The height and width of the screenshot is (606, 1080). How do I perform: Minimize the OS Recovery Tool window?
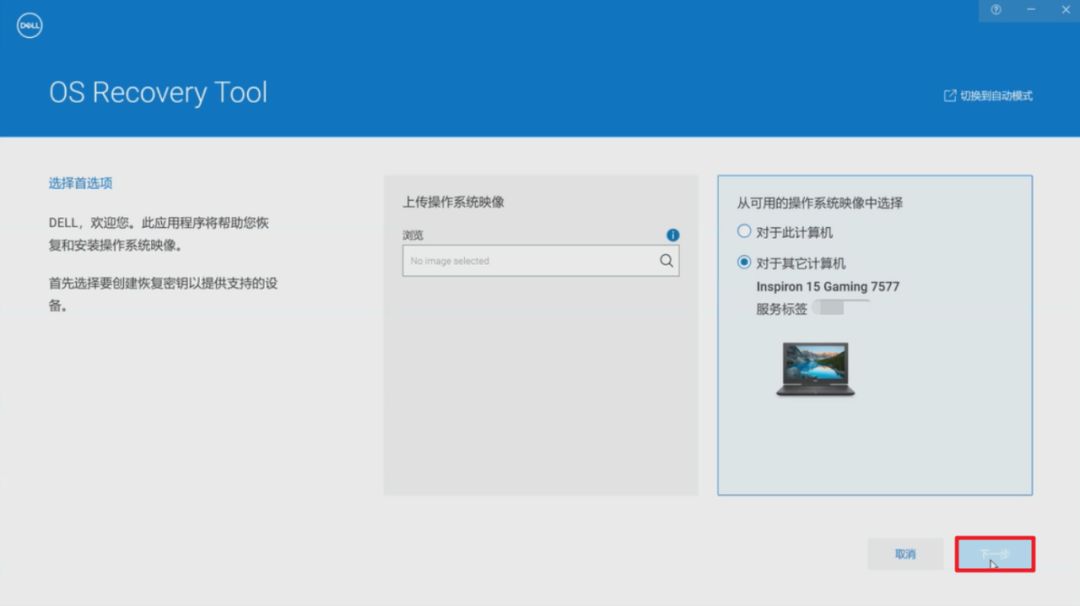pos(1030,10)
